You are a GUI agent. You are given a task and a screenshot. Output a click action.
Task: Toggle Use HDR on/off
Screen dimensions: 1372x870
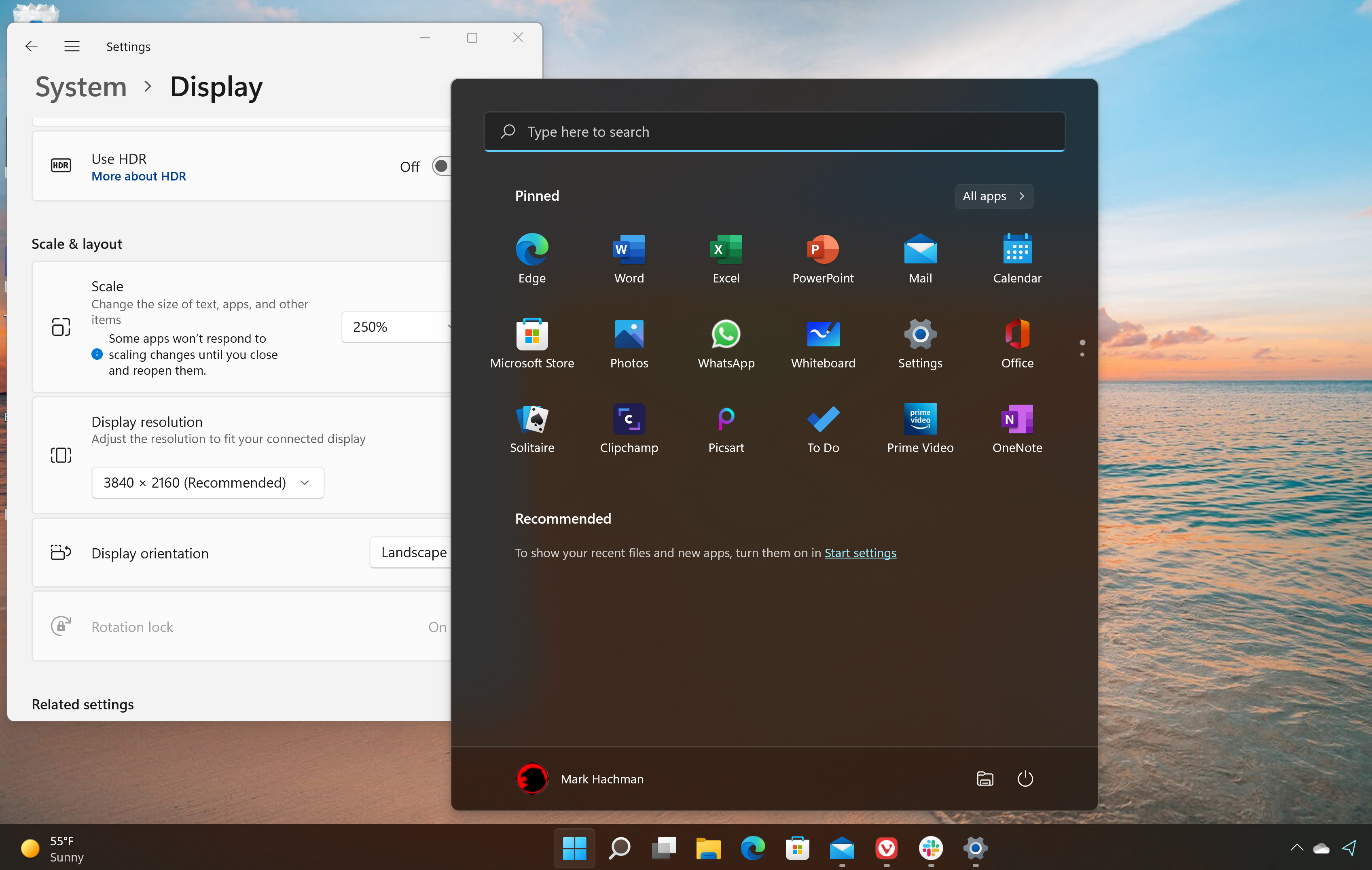click(442, 166)
